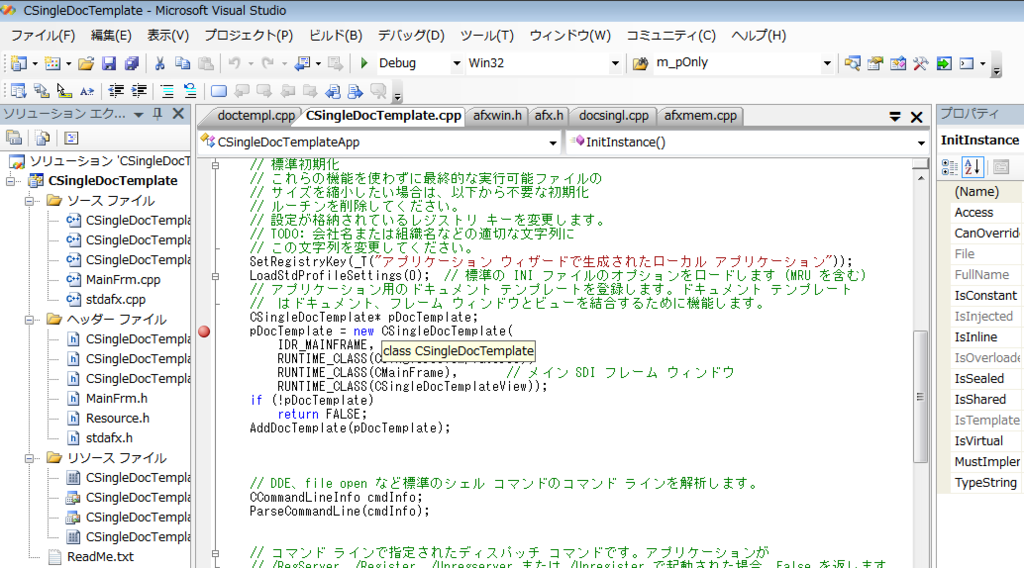
Task: Open Solution Explorer via its toolbar icon
Action: tap(852, 63)
